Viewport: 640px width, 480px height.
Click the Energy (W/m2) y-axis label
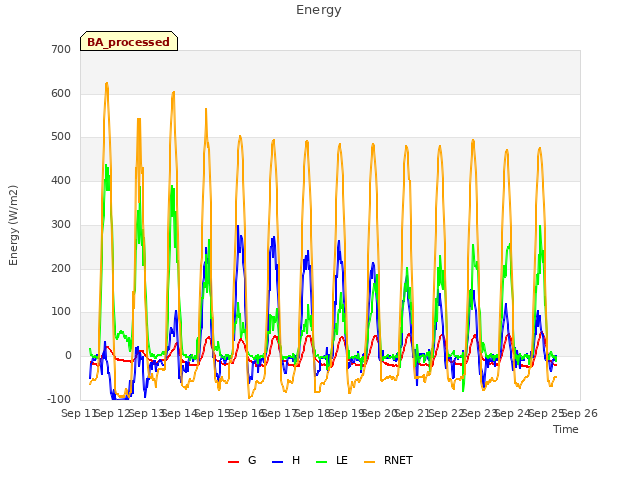click(x=13, y=225)
